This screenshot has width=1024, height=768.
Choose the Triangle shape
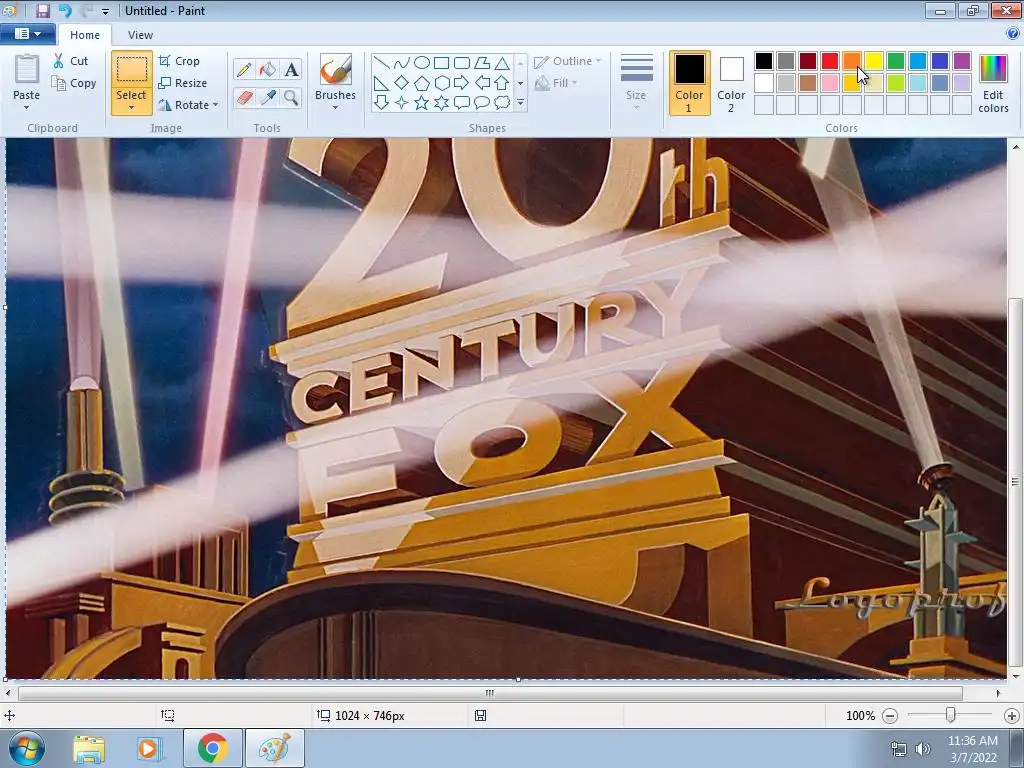pos(502,63)
